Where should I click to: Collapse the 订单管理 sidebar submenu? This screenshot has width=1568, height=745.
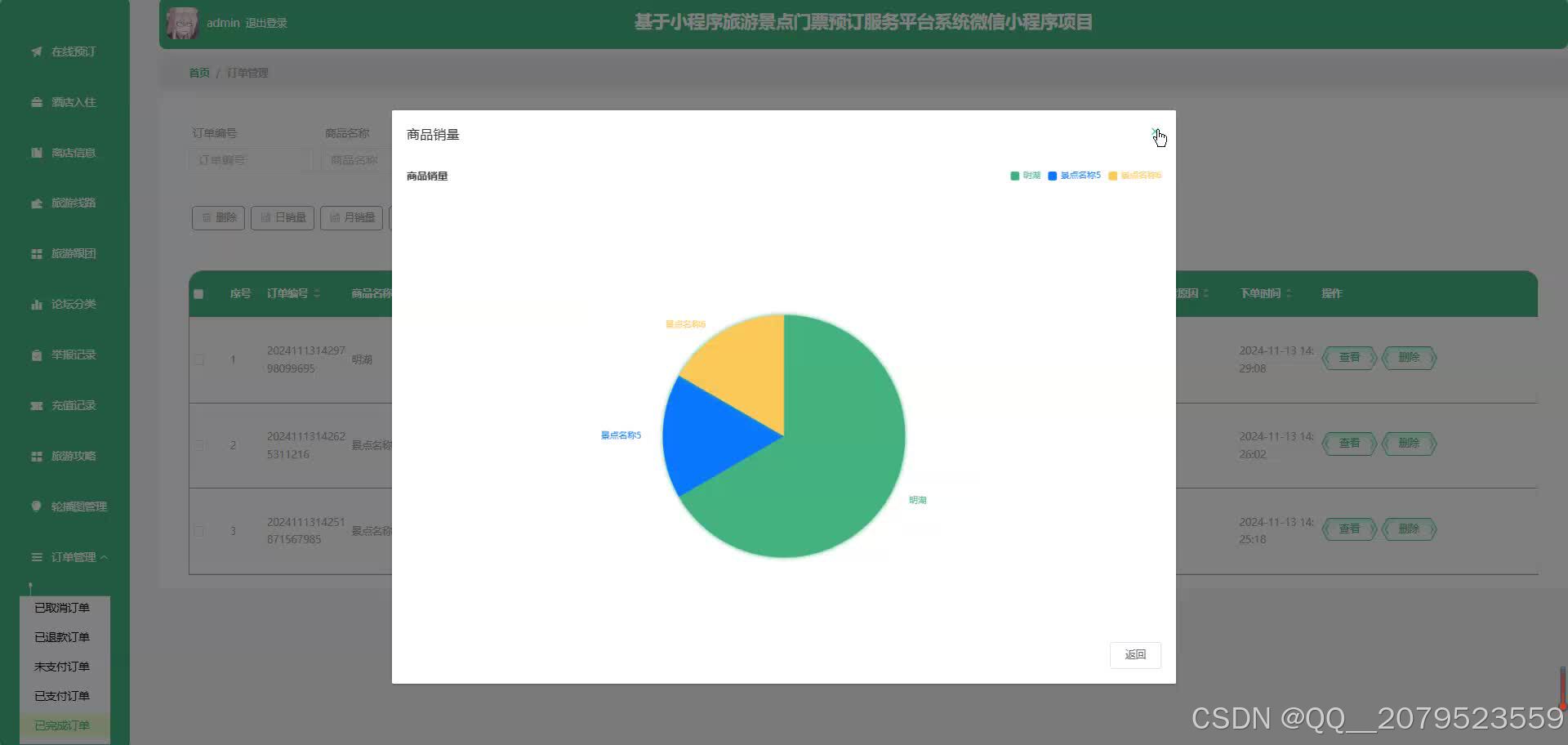pos(69,557)
